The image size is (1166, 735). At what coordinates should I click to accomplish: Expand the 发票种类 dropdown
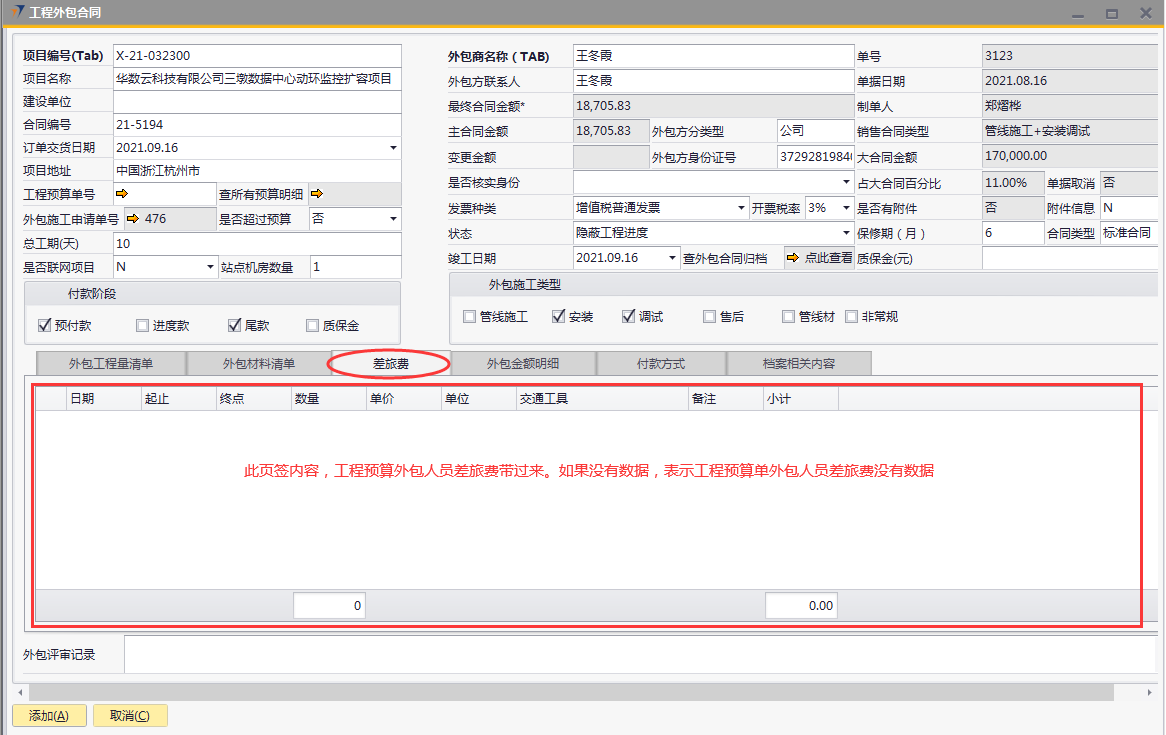tap(742, 209)
